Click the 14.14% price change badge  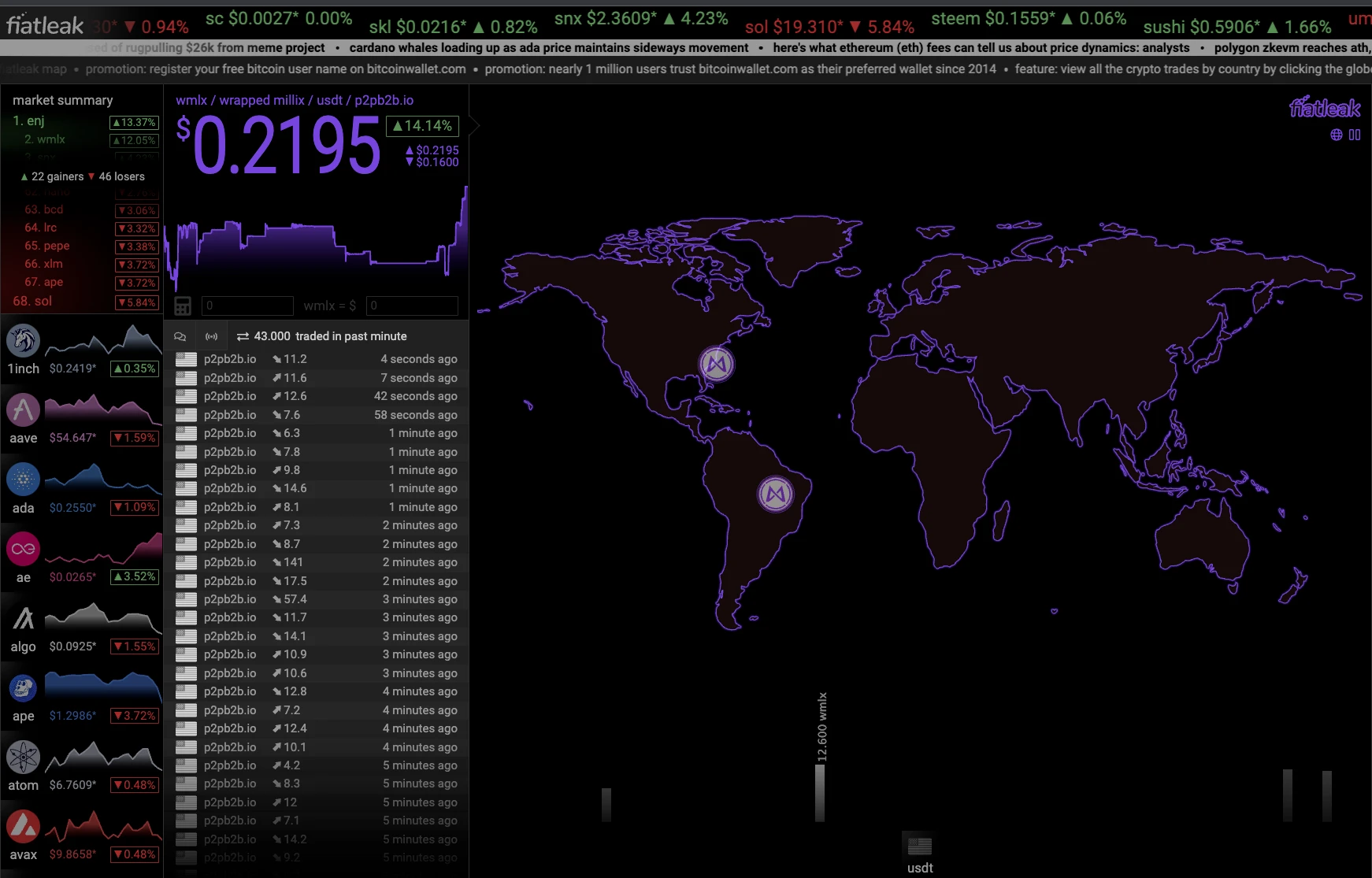click(422, 126)
